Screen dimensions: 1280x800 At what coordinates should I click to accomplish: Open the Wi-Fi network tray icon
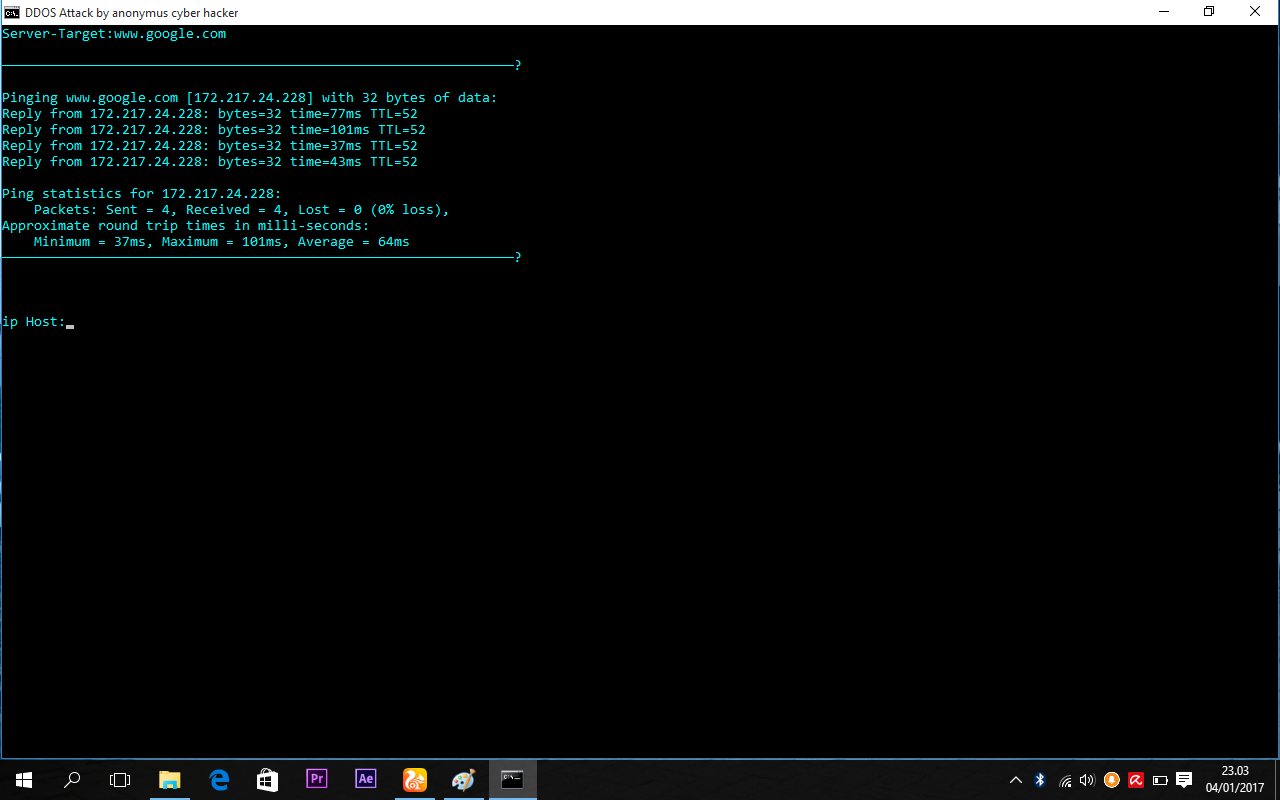point(1065,780)
